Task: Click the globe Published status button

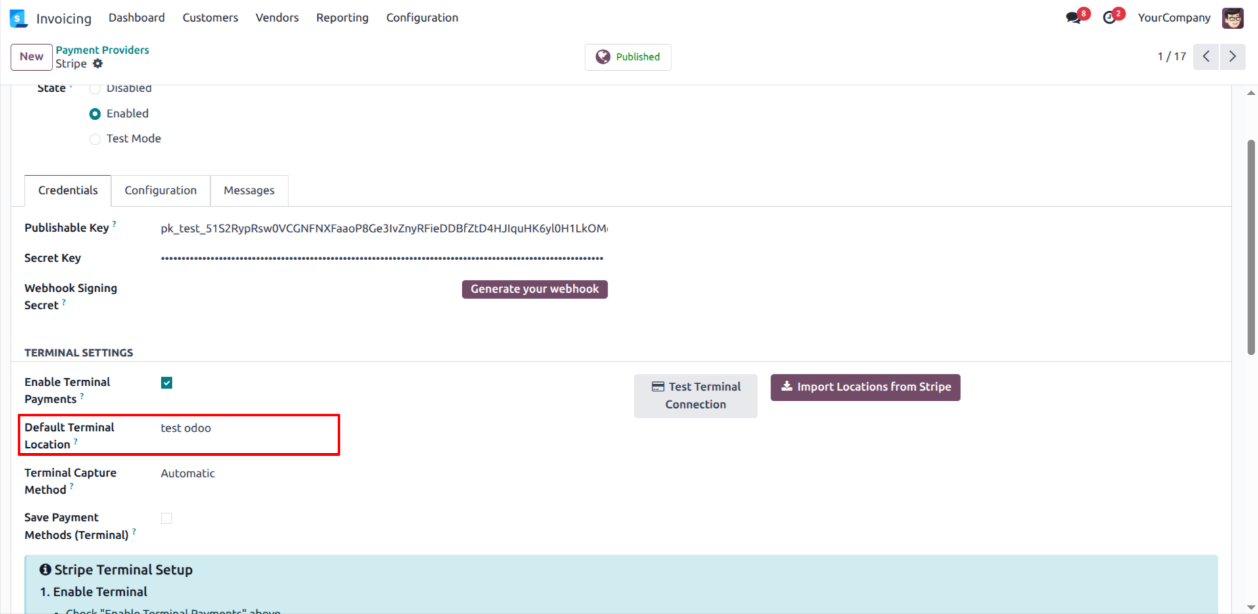Action: (628, 57)
